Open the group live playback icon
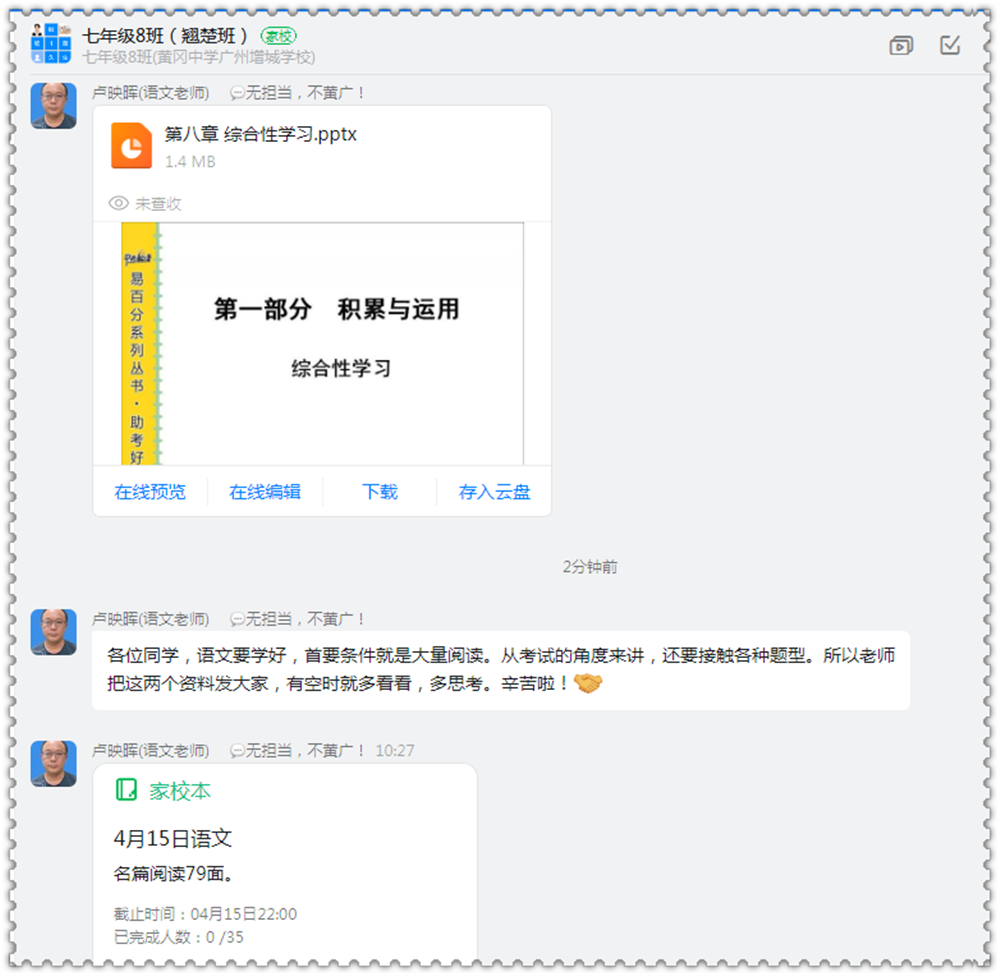The width and height of the screenshot is (1000, 976). tap(901, 46)
